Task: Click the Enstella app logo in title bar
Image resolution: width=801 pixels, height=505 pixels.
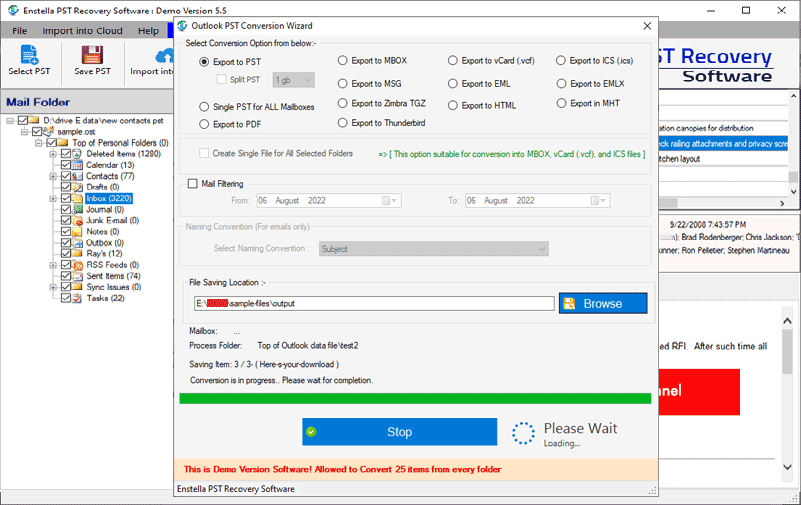Action: coord(12,10)
